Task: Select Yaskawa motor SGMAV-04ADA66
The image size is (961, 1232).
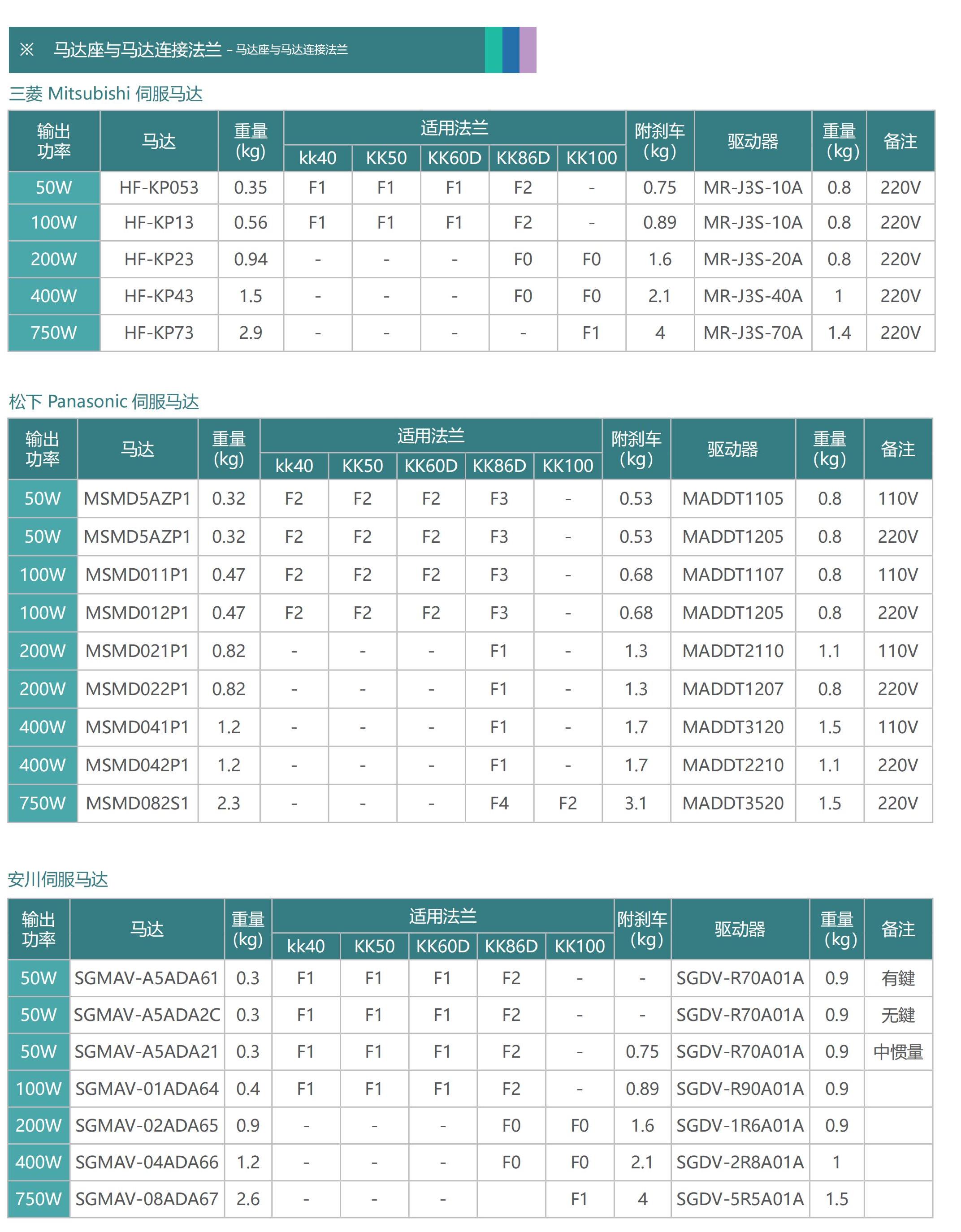Action: point(147,1162)
